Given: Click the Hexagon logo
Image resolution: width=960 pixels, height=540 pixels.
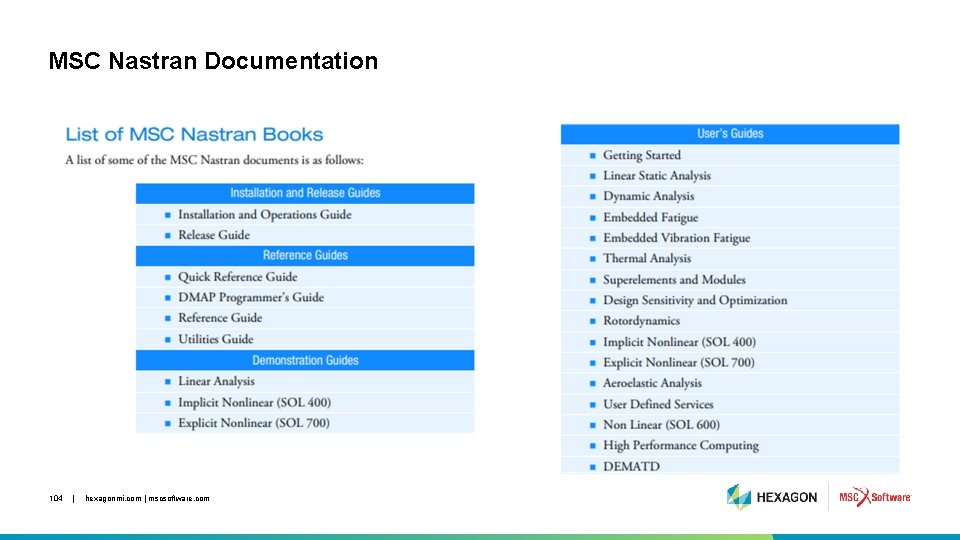Looking at the screenshot, I should coord(772,497).
